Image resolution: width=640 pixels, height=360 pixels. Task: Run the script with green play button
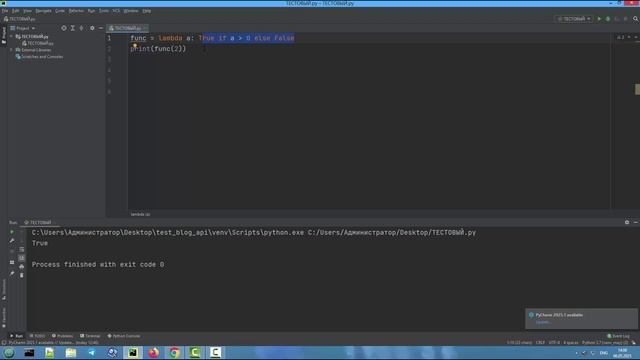(x=599, y=19)
